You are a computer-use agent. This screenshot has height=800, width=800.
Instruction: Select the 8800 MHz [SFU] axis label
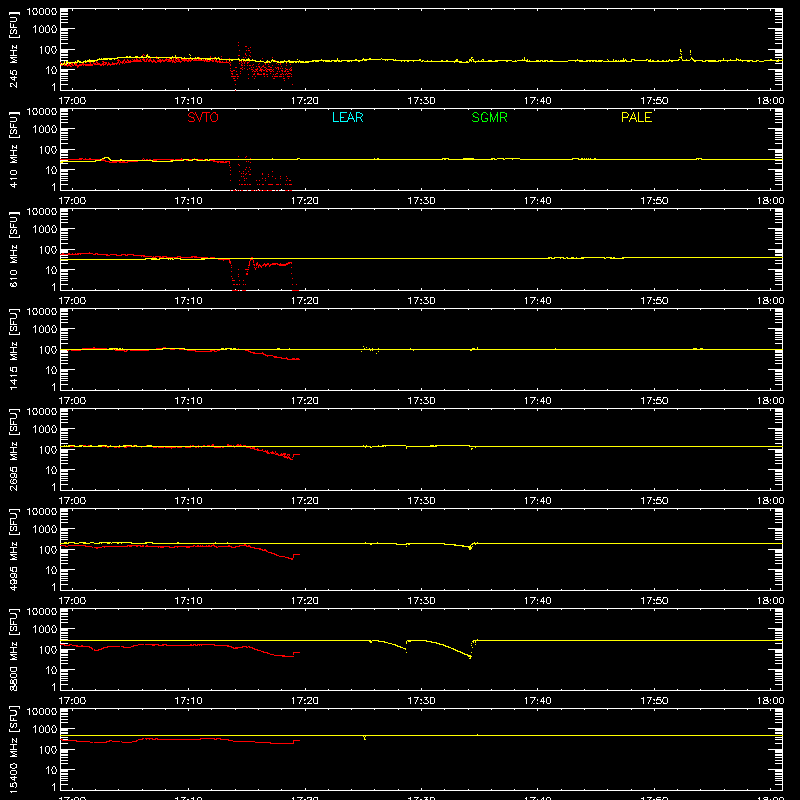pos(14,649)
